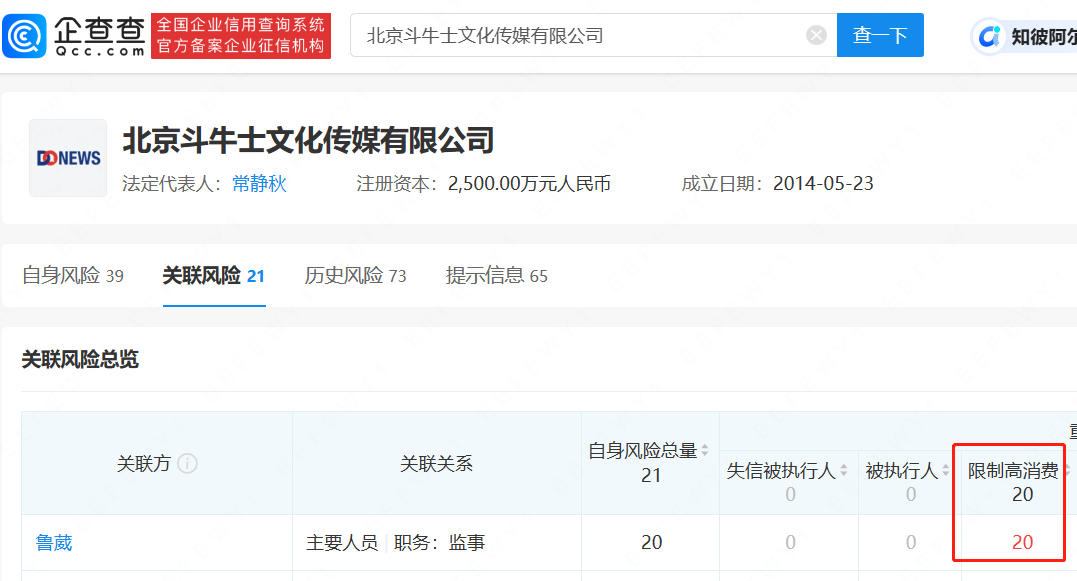Click establishment date 2014-05-23
The height and width of the screenshot is (581, 1077).
(x=823, y=183)
